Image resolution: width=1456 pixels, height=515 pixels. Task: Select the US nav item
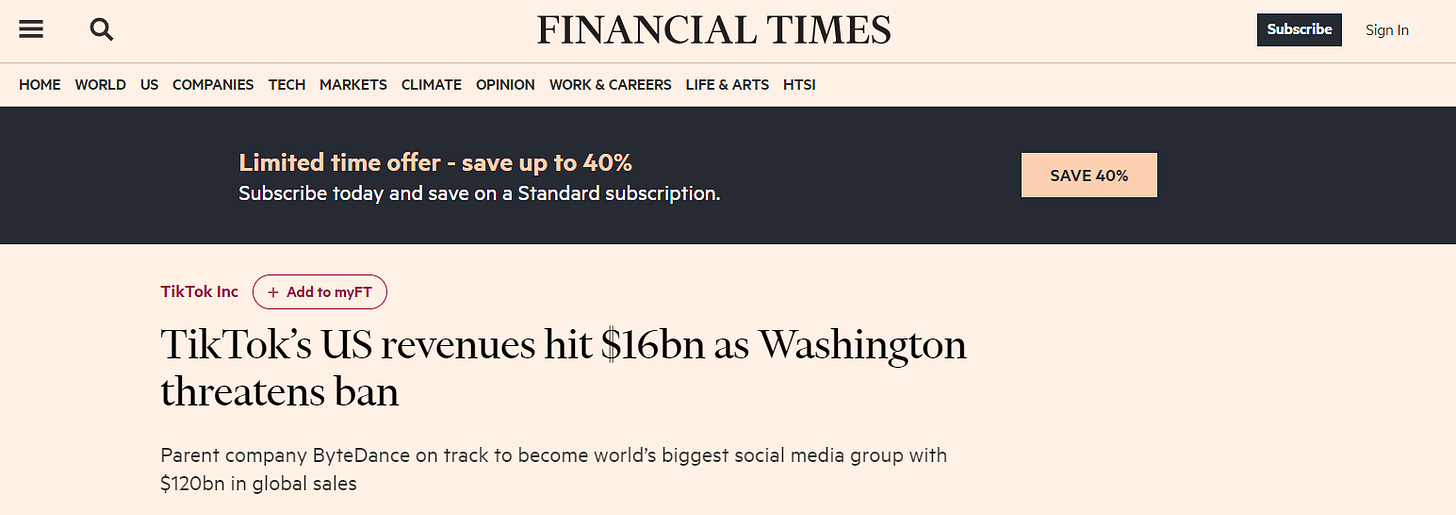coord(149,85)
